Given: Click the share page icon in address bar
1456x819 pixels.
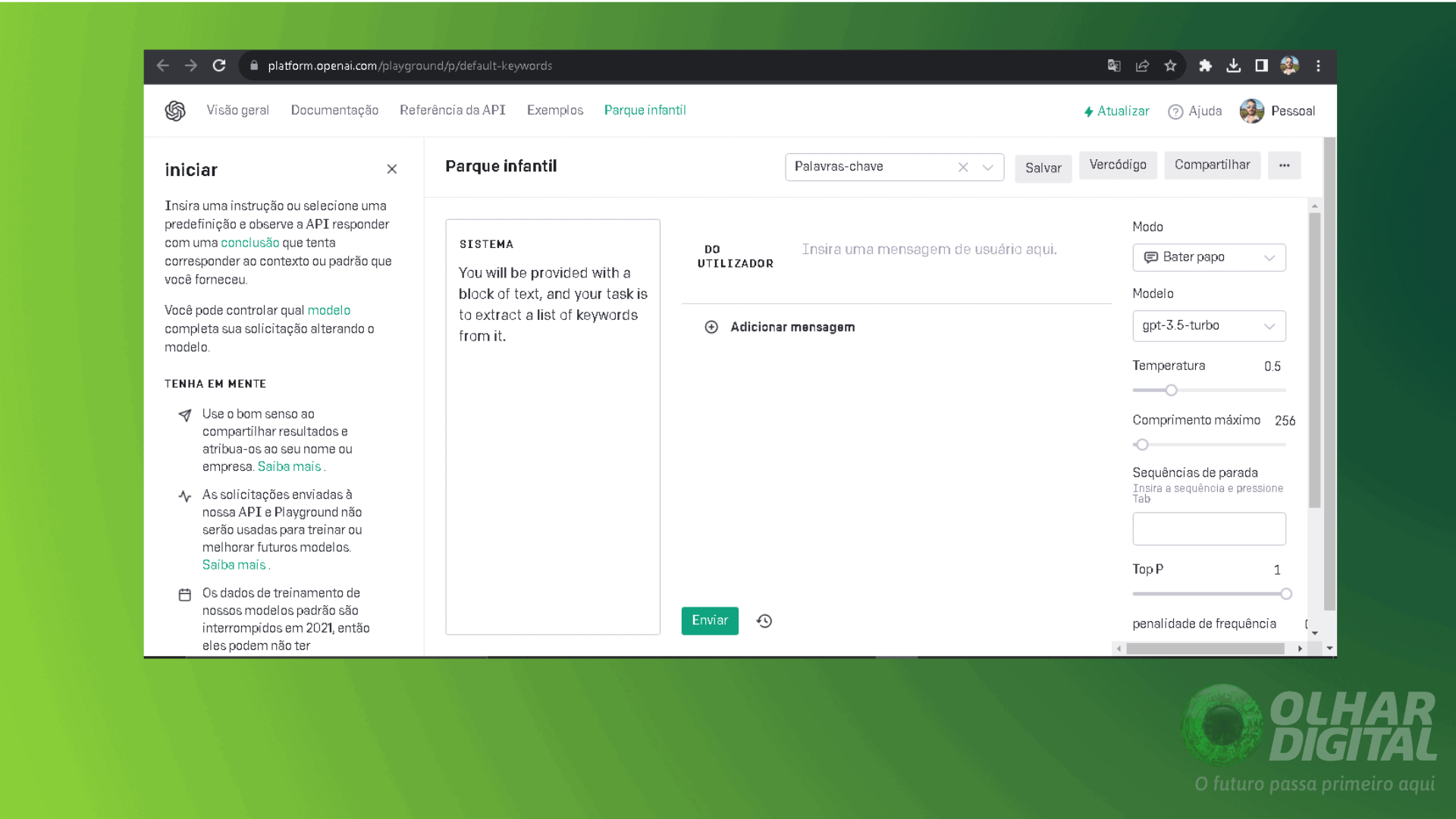Looking at the screenshot, I should tap(1142, 66).
